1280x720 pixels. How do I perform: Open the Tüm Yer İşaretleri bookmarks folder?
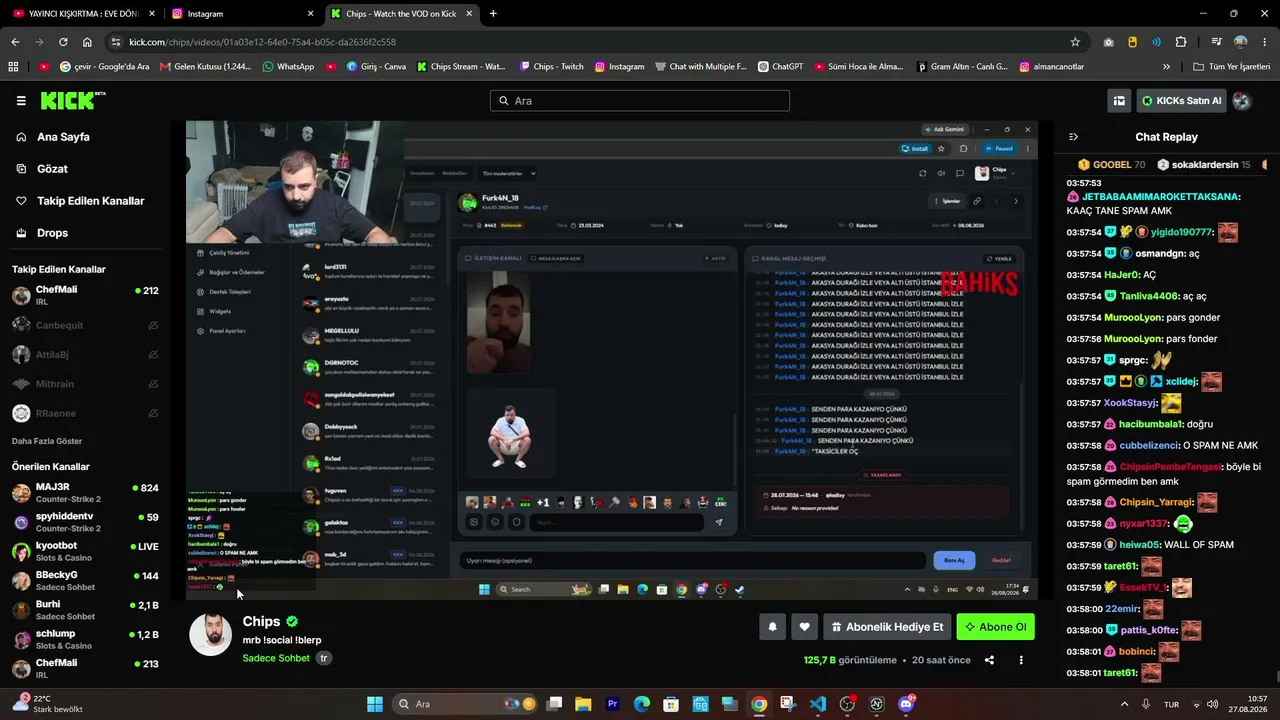[1232, 67]
